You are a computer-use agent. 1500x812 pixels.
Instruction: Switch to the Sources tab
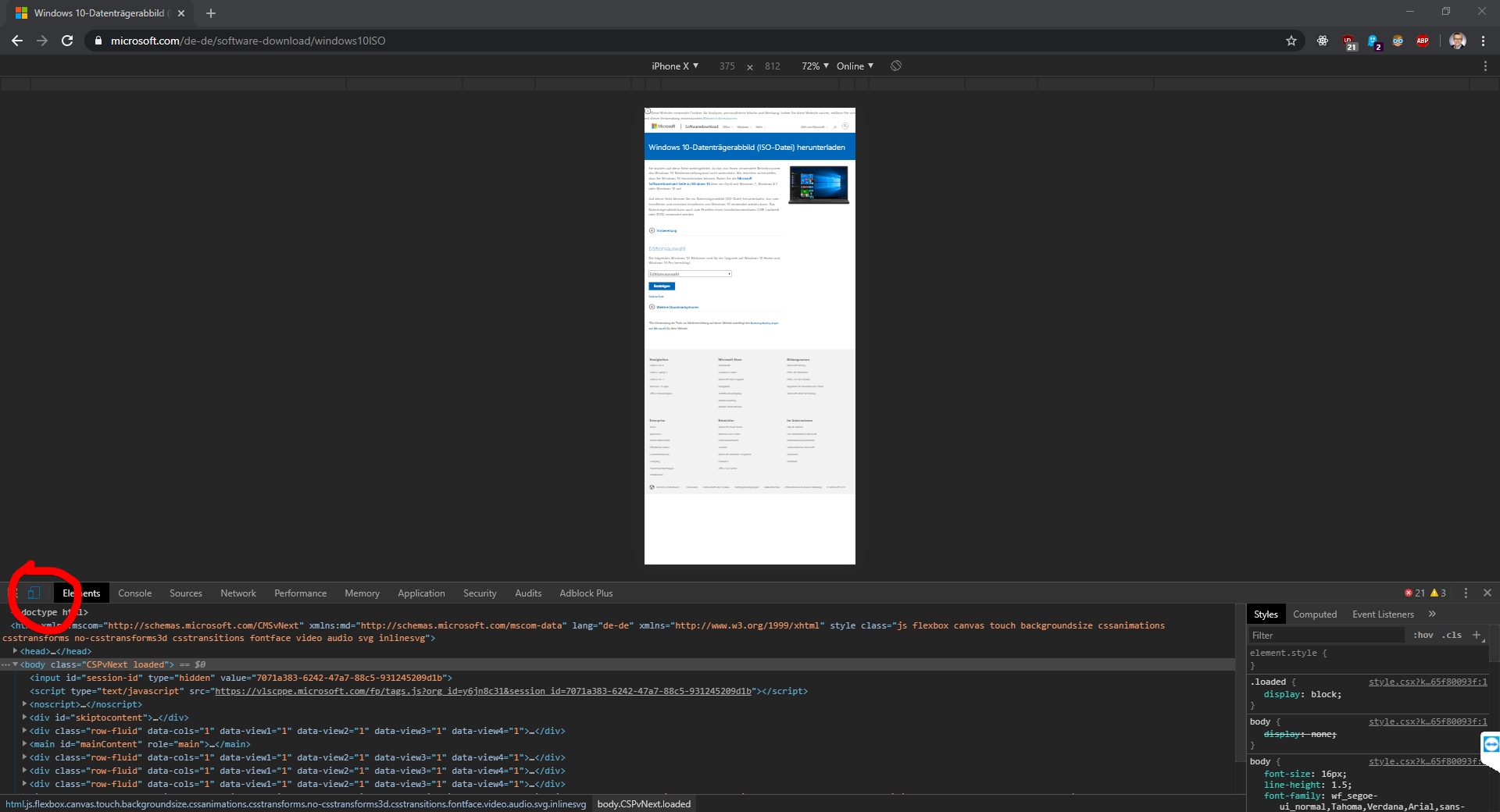coord(186,593)
